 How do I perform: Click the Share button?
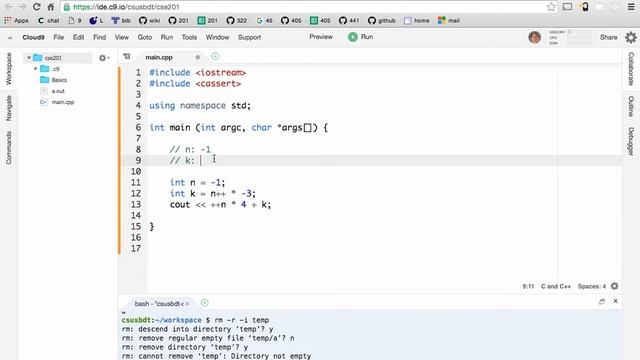[608, 37]
